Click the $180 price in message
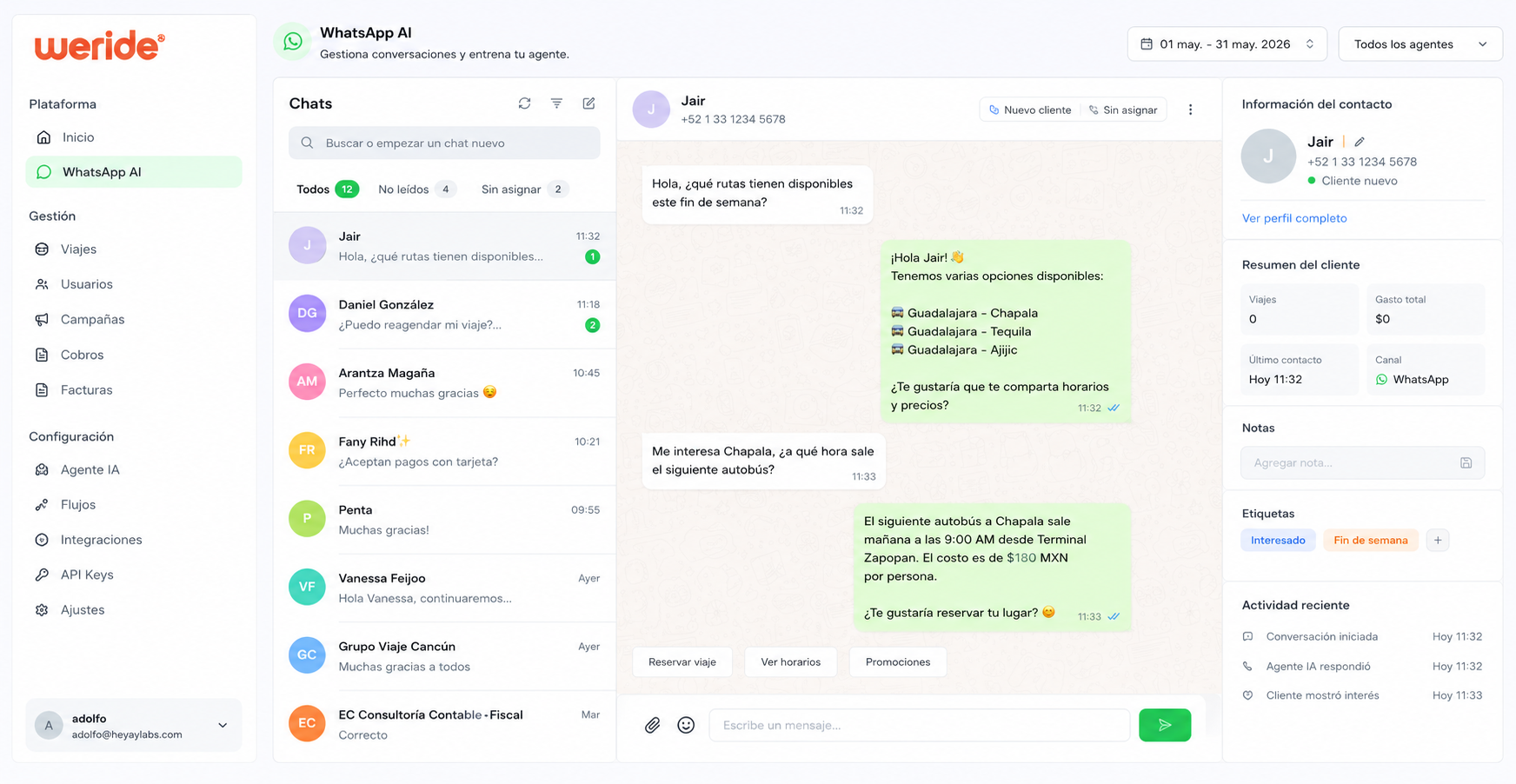This screenshot has width=1516, height=784. pyautogui.click(x=1021, y=558)
